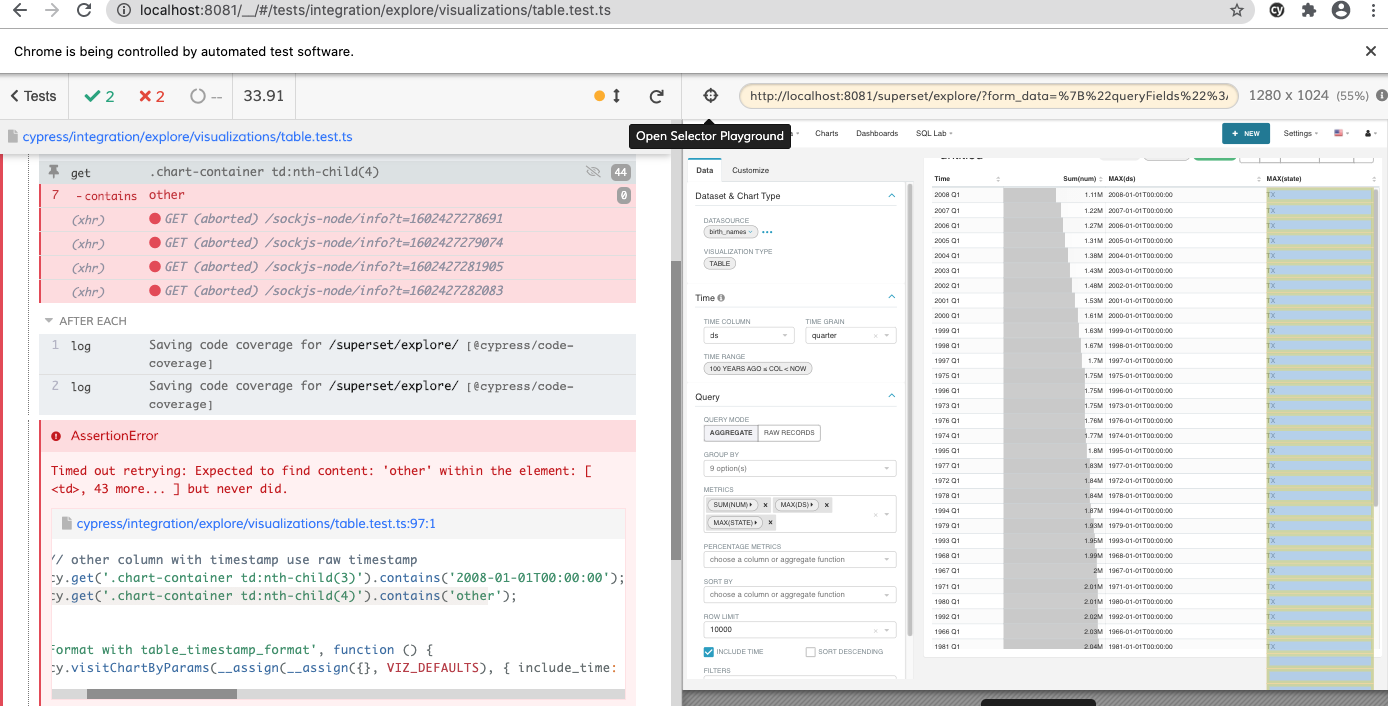Open the user account icon menu
The width and height of the screenshot is (1388, 706).
pos(1371,133)
